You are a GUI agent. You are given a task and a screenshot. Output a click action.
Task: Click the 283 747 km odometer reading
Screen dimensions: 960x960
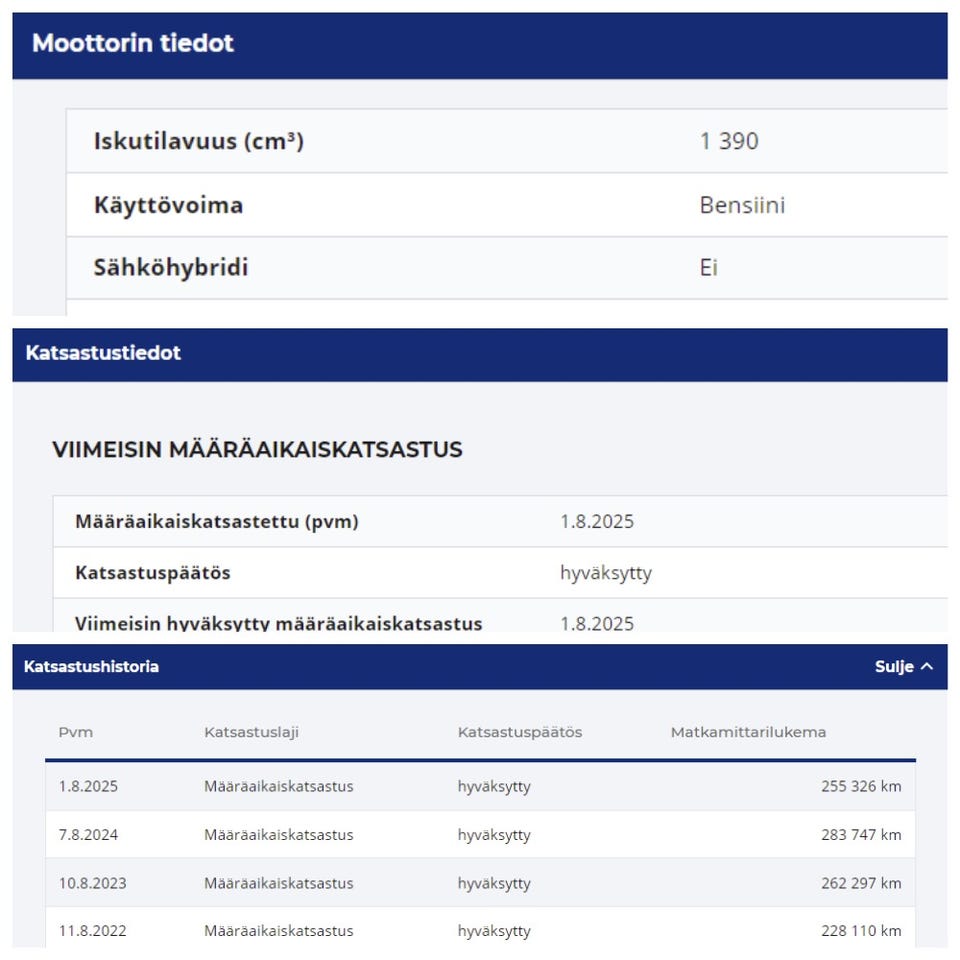[861, 835]
